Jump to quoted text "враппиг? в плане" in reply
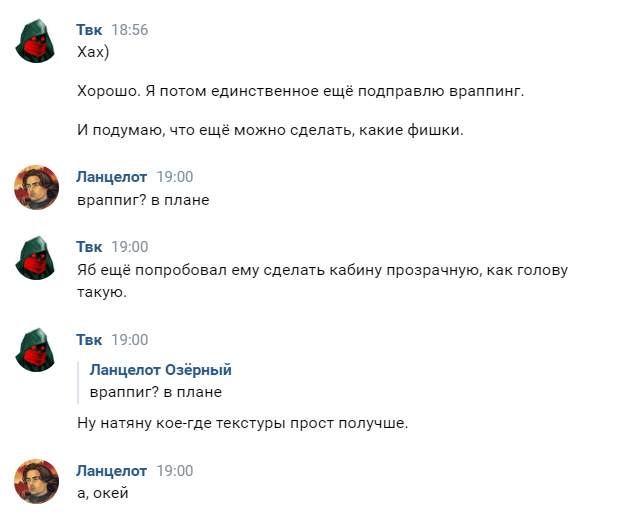 click(155, 392)
